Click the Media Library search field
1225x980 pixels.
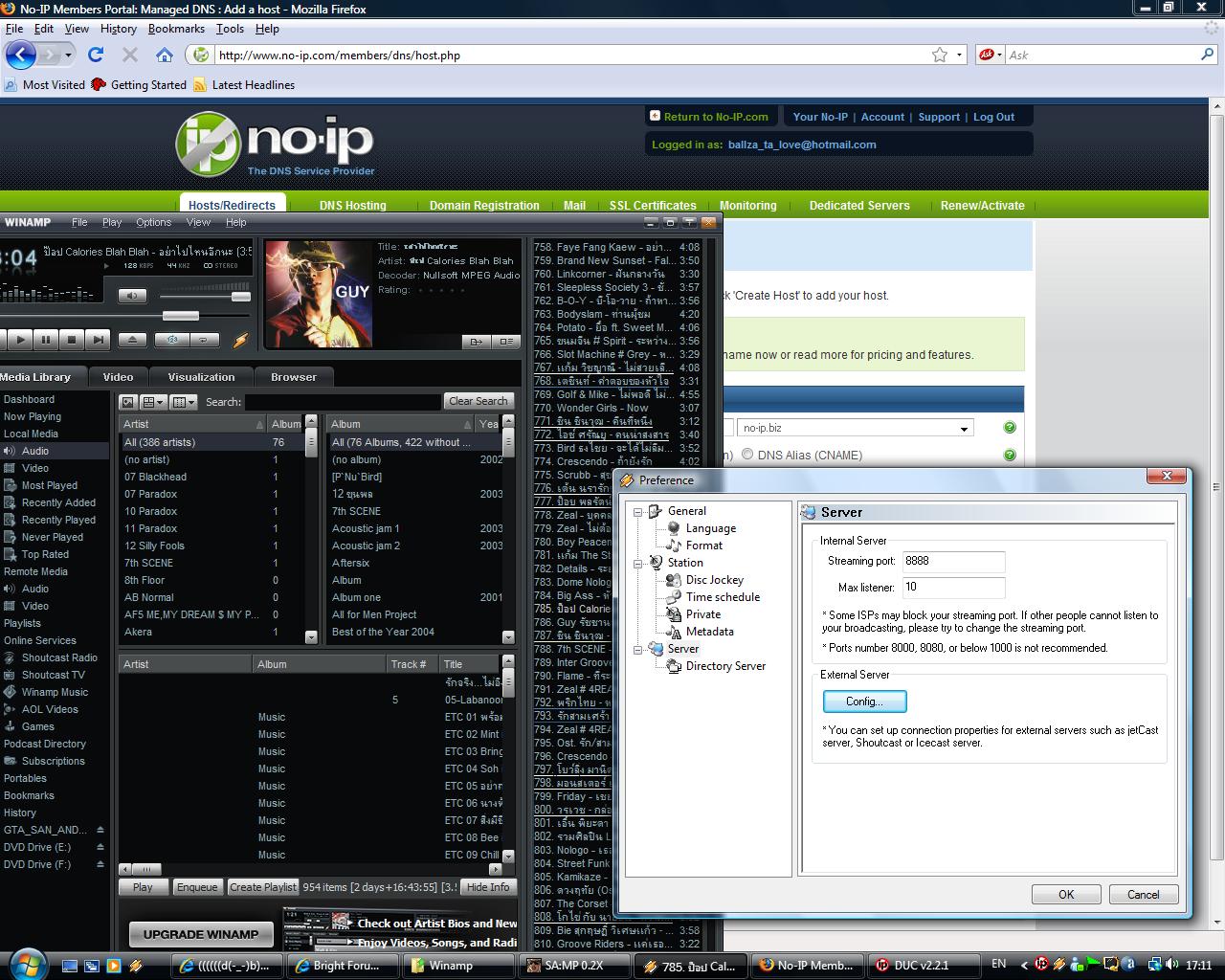coord(343,402)
